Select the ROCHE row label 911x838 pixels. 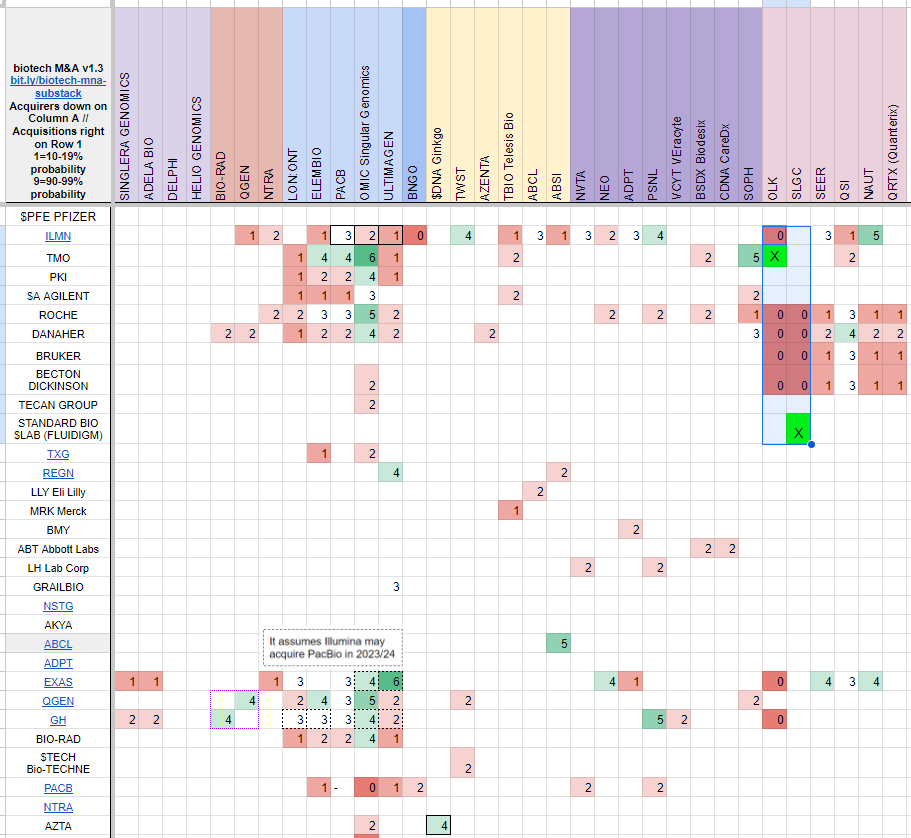point(58,315)
